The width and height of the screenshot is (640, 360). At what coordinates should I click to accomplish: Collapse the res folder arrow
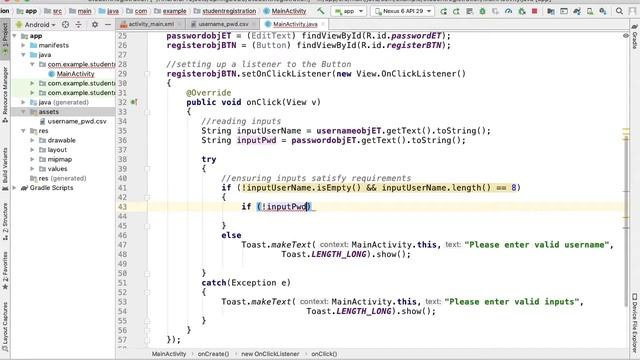point(24,131)
